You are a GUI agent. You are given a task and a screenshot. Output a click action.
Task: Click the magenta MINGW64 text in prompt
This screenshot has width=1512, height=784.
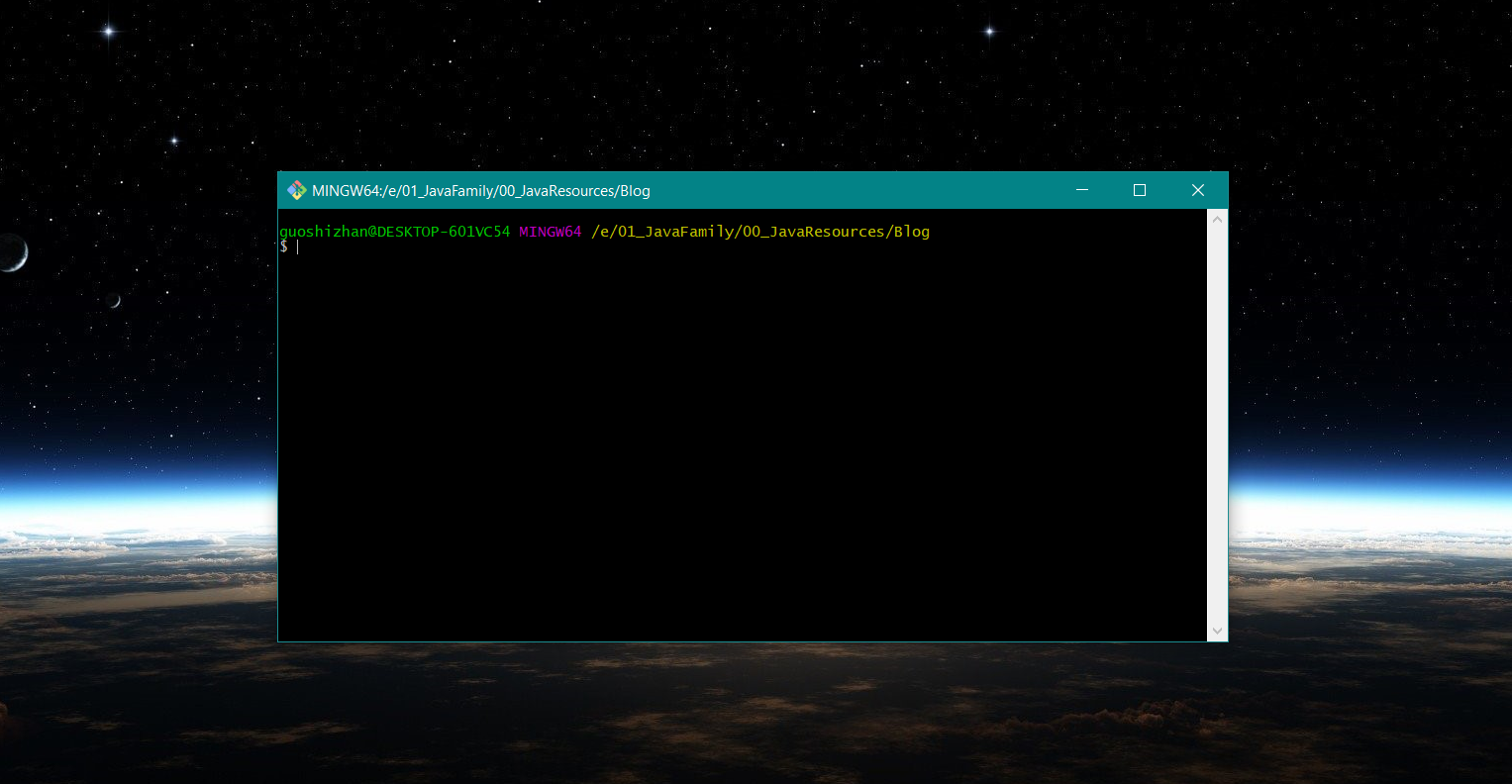550,232
